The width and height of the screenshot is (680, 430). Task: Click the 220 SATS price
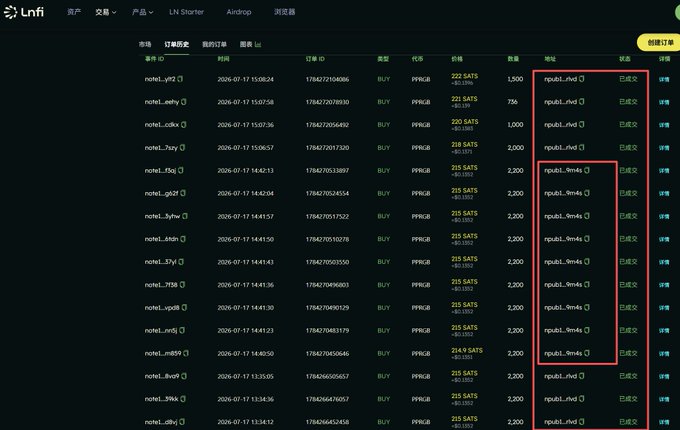(x=464, y=122)
